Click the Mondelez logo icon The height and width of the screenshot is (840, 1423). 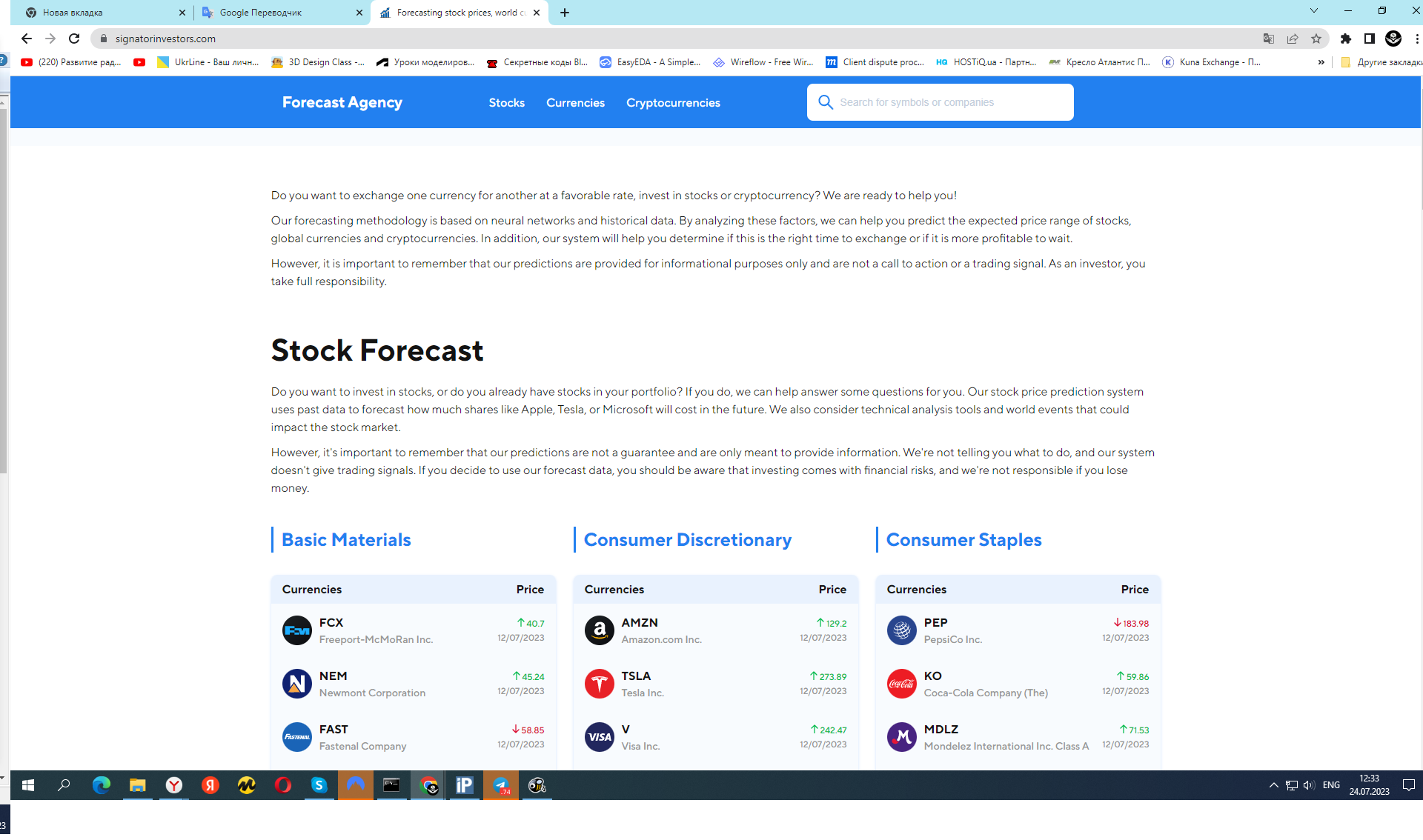click(902, 737)
